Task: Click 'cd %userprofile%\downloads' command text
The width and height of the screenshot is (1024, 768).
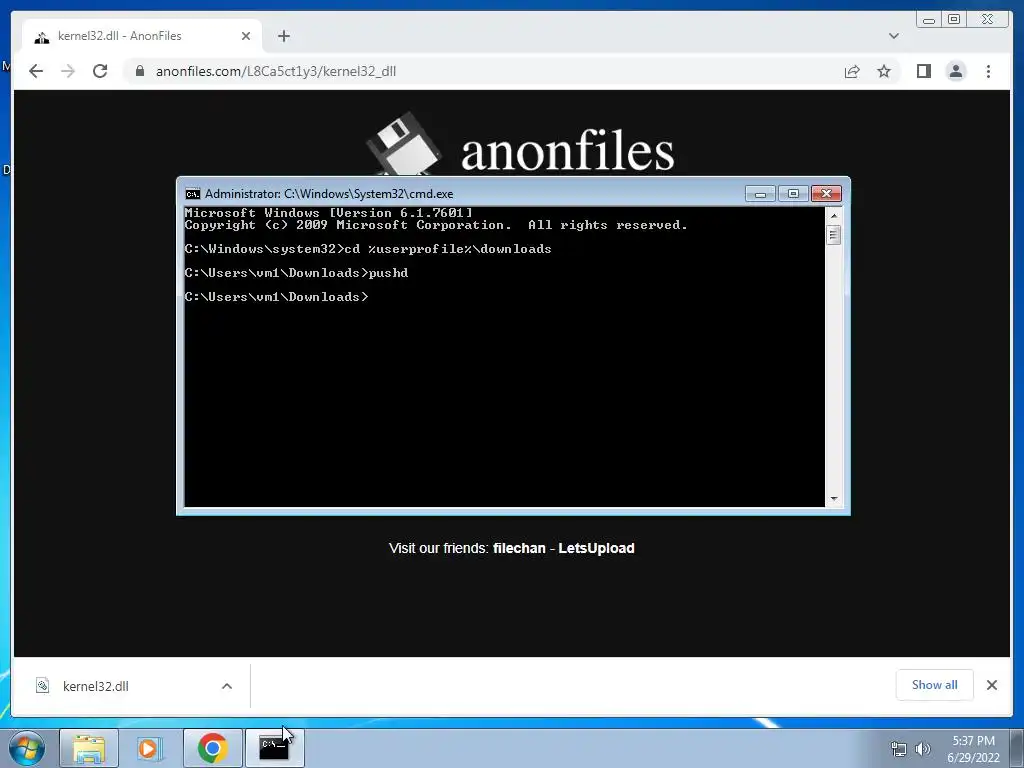Action: point(448,249)
